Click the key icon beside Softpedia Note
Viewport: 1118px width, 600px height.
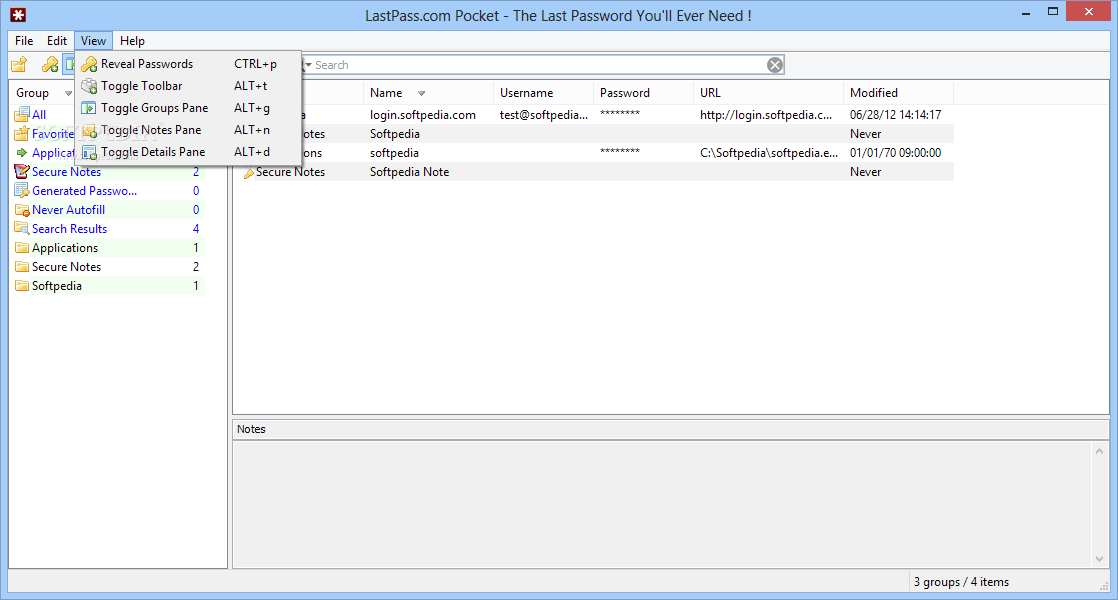[x=249, y=172]
